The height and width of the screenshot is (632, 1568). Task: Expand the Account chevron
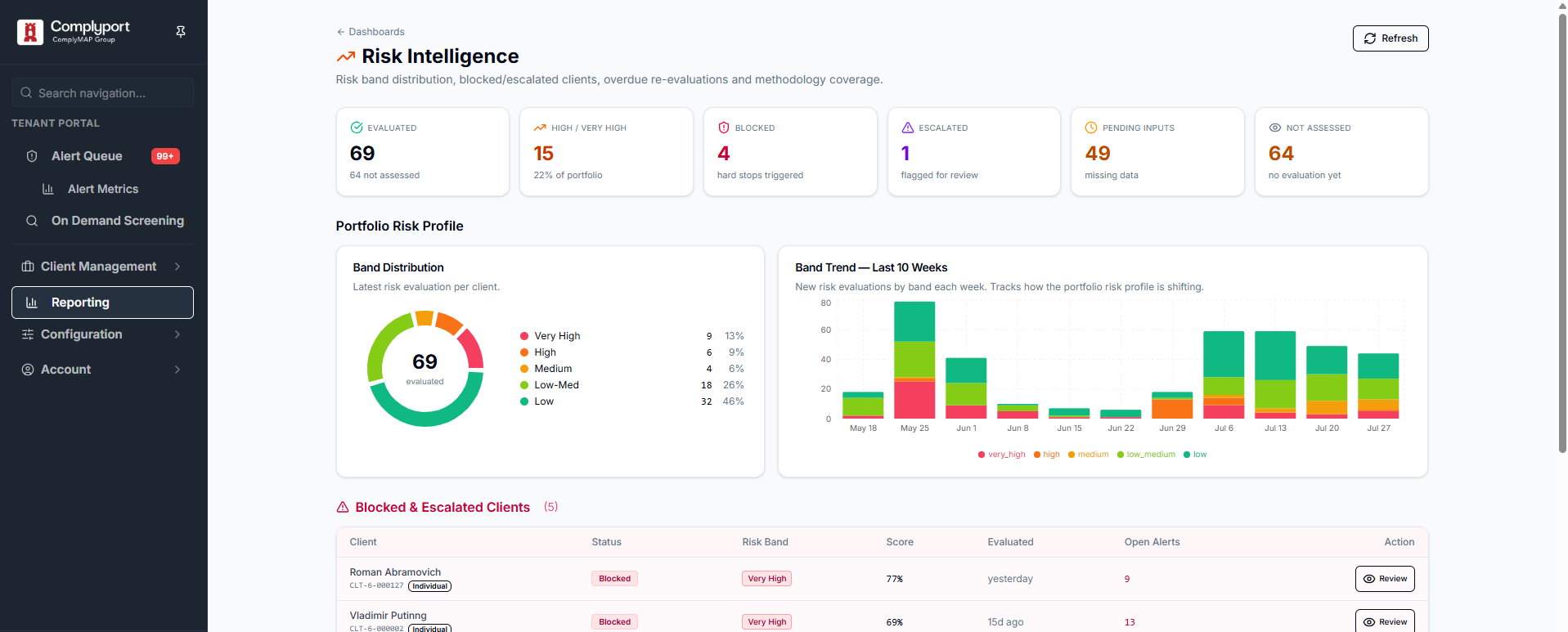177,370
